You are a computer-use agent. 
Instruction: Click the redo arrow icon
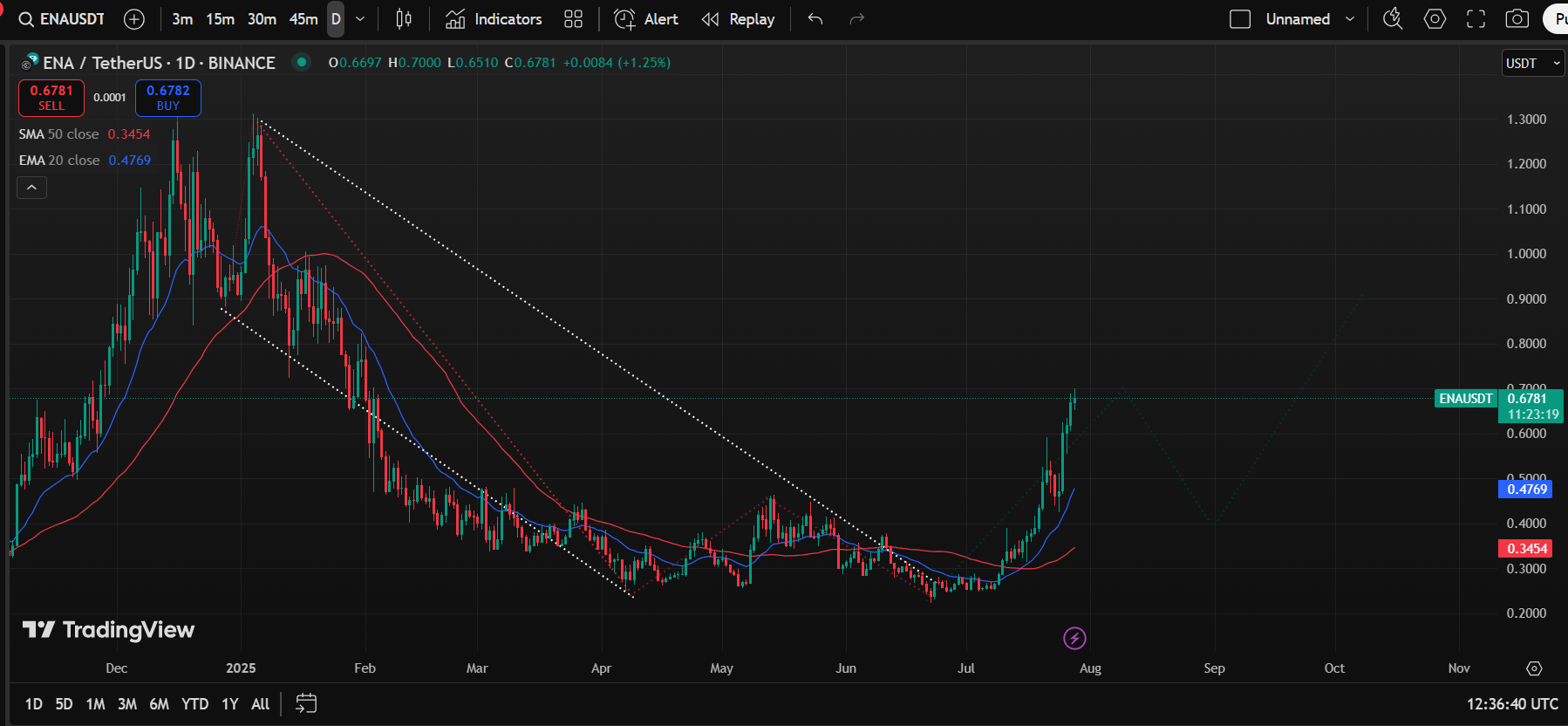857,19
